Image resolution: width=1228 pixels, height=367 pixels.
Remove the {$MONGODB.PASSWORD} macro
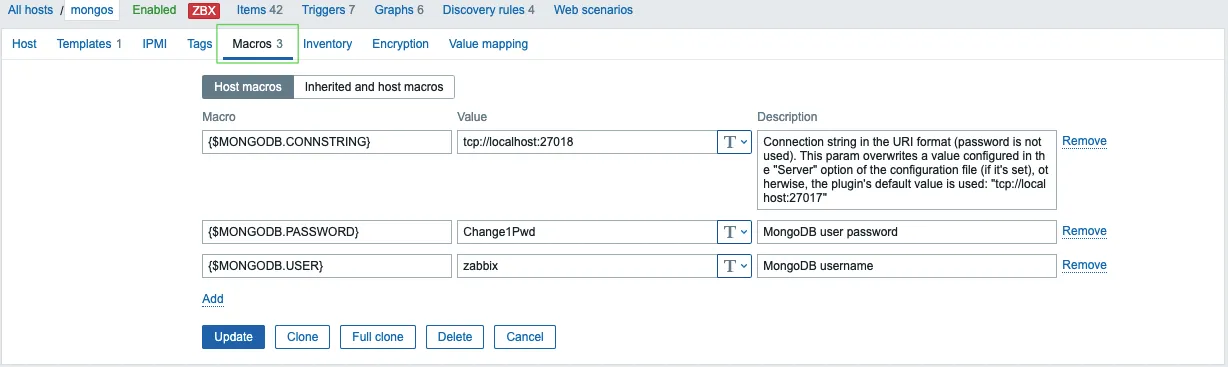(x=1084, y=231)
